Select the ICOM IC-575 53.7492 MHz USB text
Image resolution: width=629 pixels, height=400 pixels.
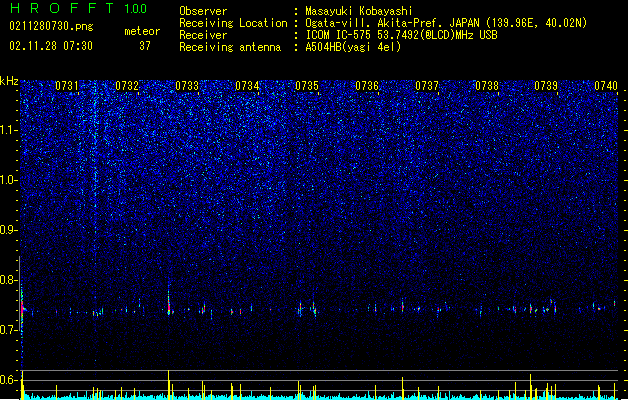tap(402, 35)
